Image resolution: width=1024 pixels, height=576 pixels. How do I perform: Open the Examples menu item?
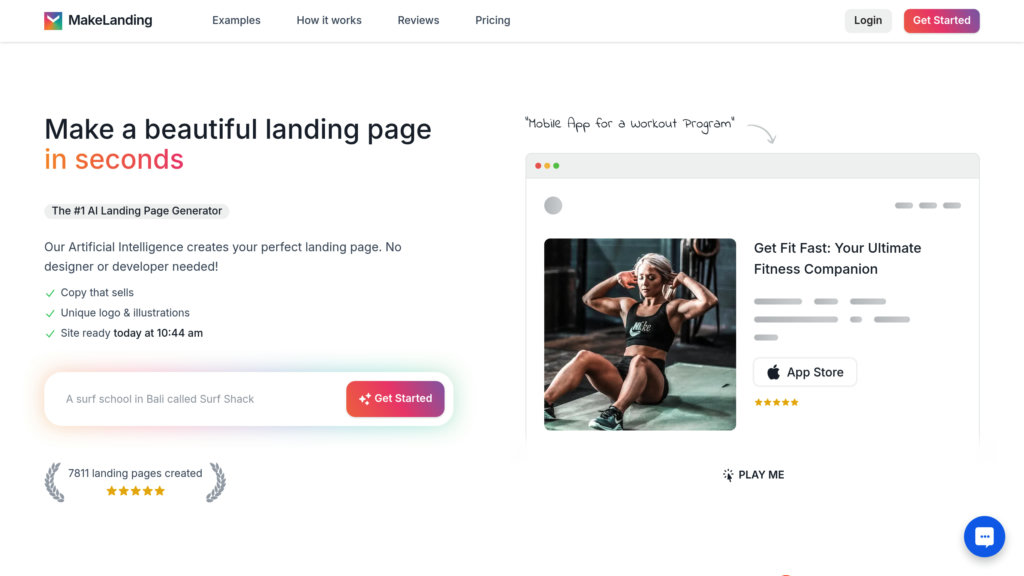[x=236, y=20]
